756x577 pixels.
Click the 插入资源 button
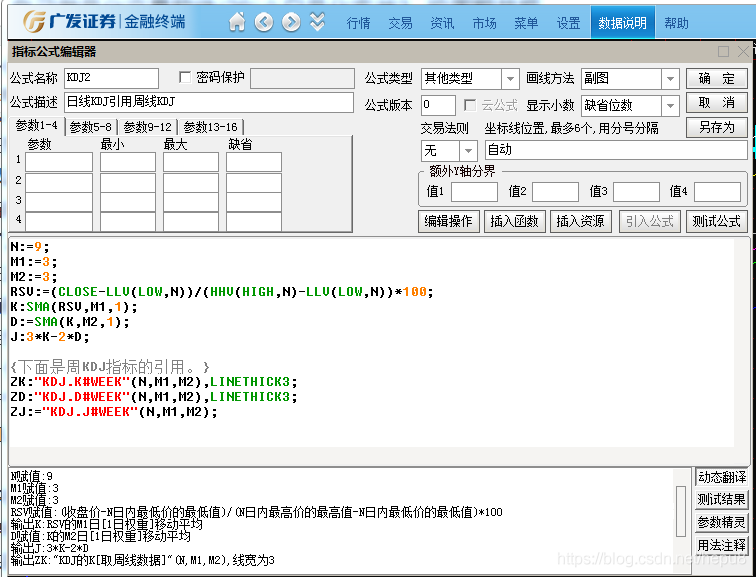(x=580, y=221)
